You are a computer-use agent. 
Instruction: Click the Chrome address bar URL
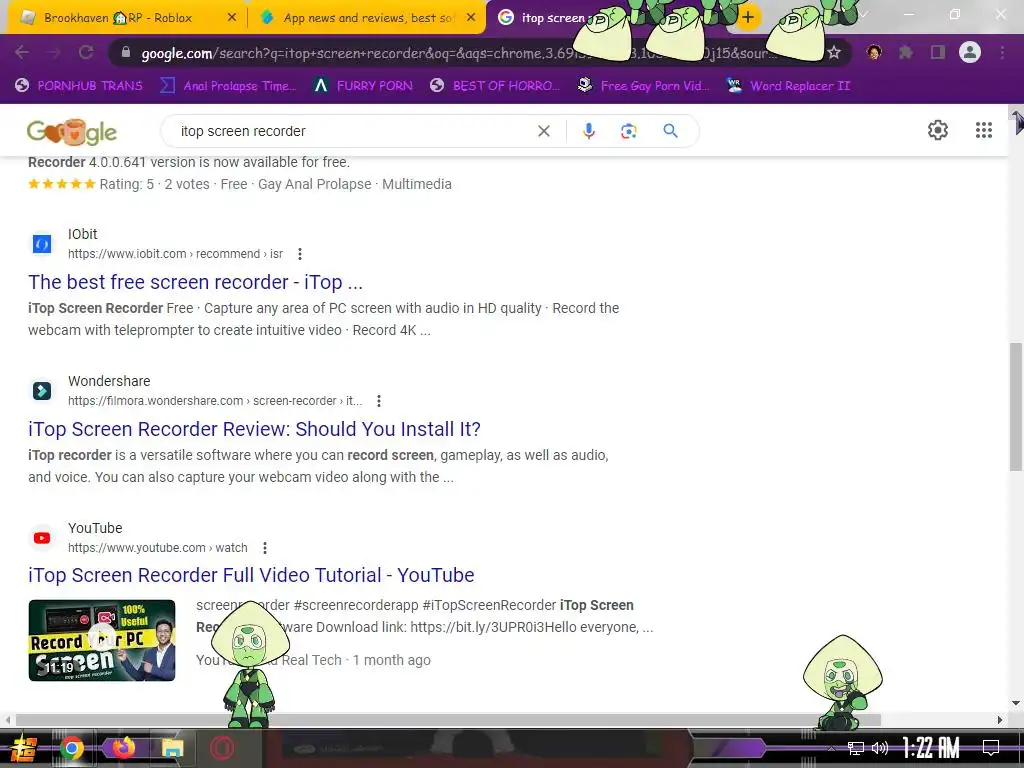click(x=457, y=53)
